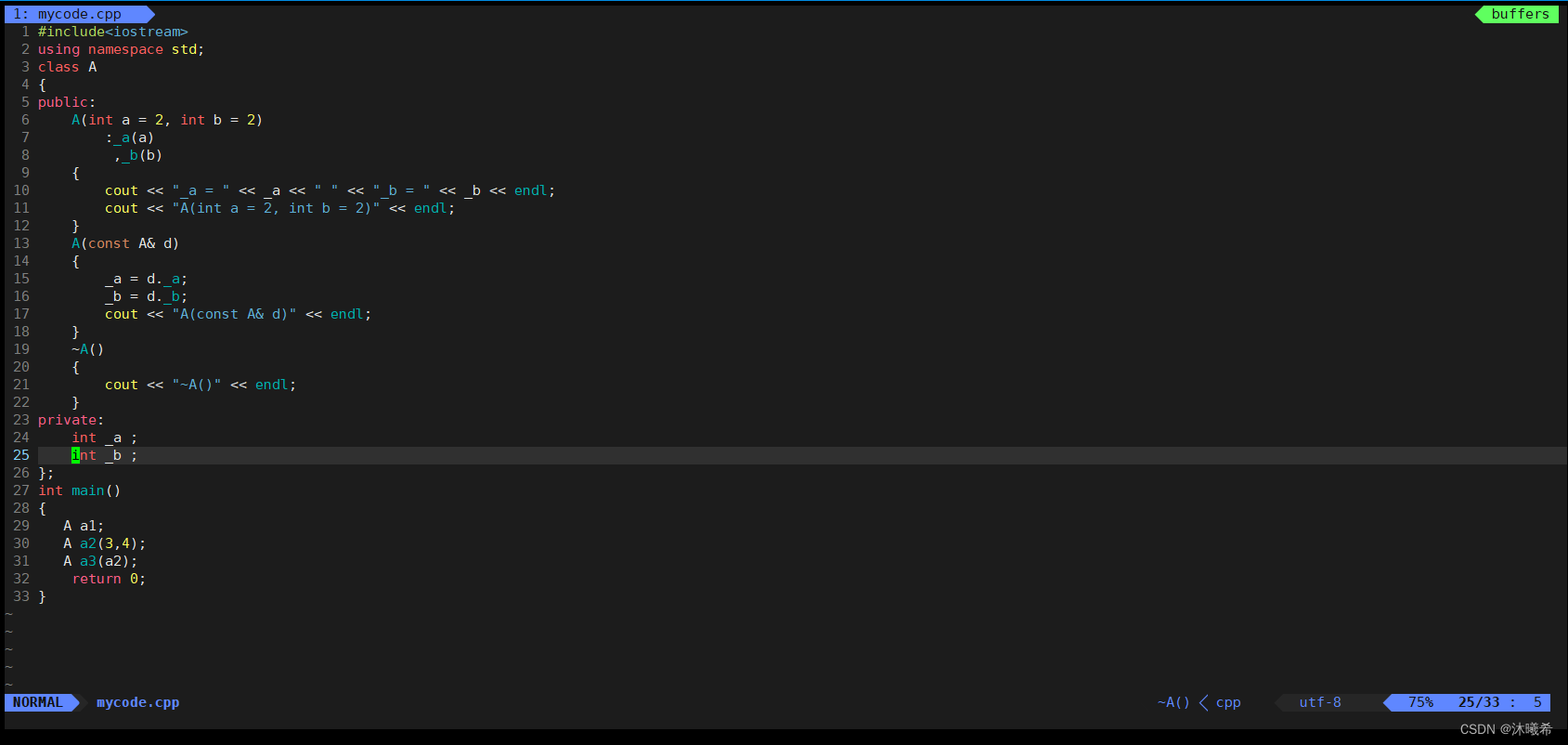Screen dimensions: 1568x745
Task: Click the cpp filetype indicator
Action: [x=1228, y=702]
